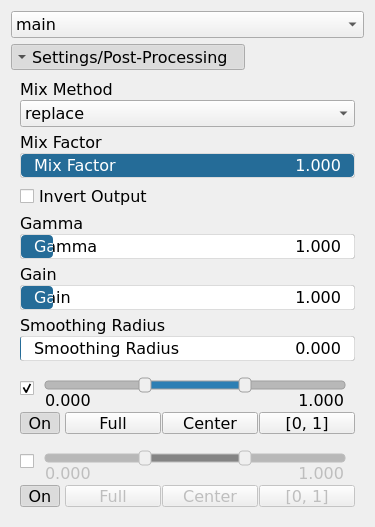Collapse the Settings/Post-Processing section
This screenshot has height=527, width=375.
[128, 57]
